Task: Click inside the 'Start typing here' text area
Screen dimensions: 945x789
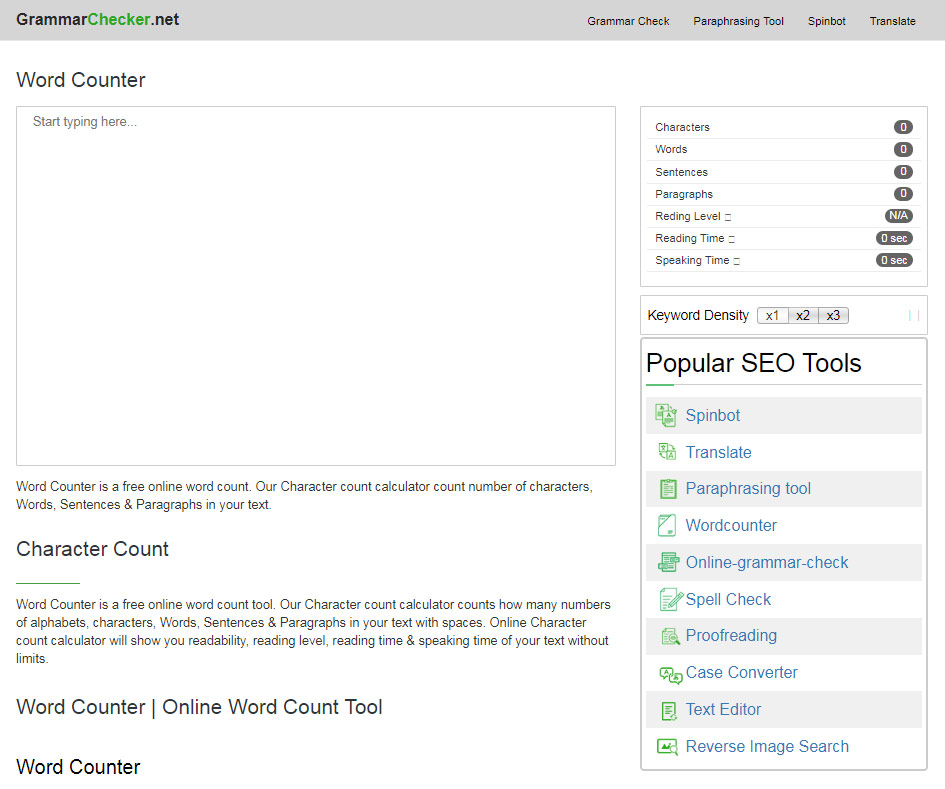Action: click(x=316, y=285)
